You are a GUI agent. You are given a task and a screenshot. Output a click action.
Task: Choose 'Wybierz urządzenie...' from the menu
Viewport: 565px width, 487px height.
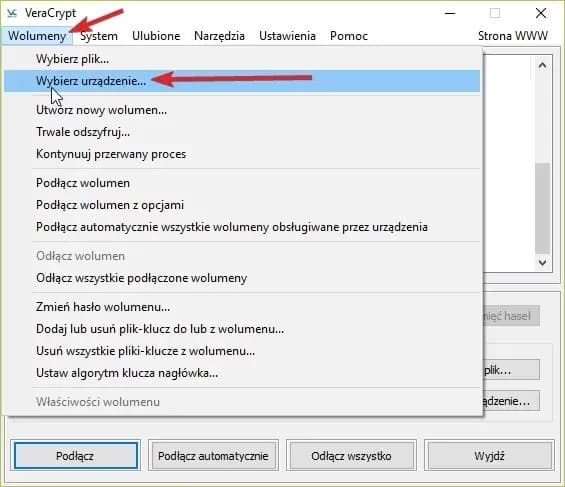[242, 81]
